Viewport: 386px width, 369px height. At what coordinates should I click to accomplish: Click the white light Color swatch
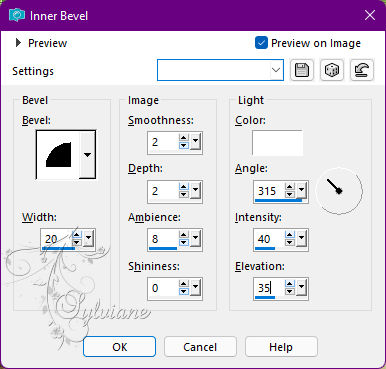pos(277,143)
